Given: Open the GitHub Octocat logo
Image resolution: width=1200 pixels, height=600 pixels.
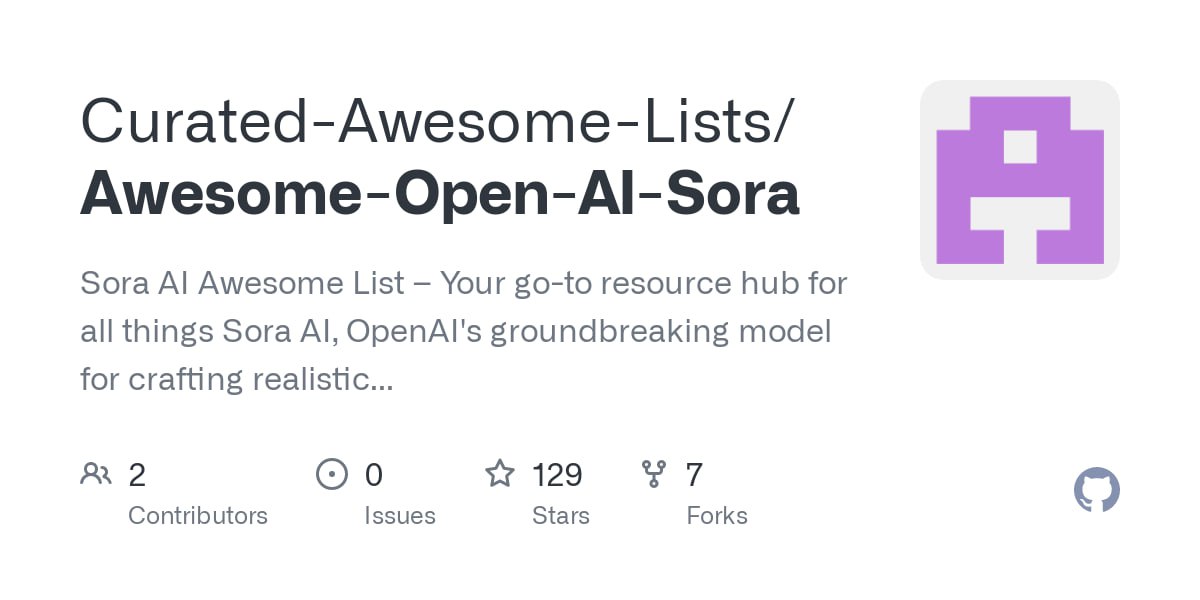Looking at the screenshot, I should tap(1096, 491).
